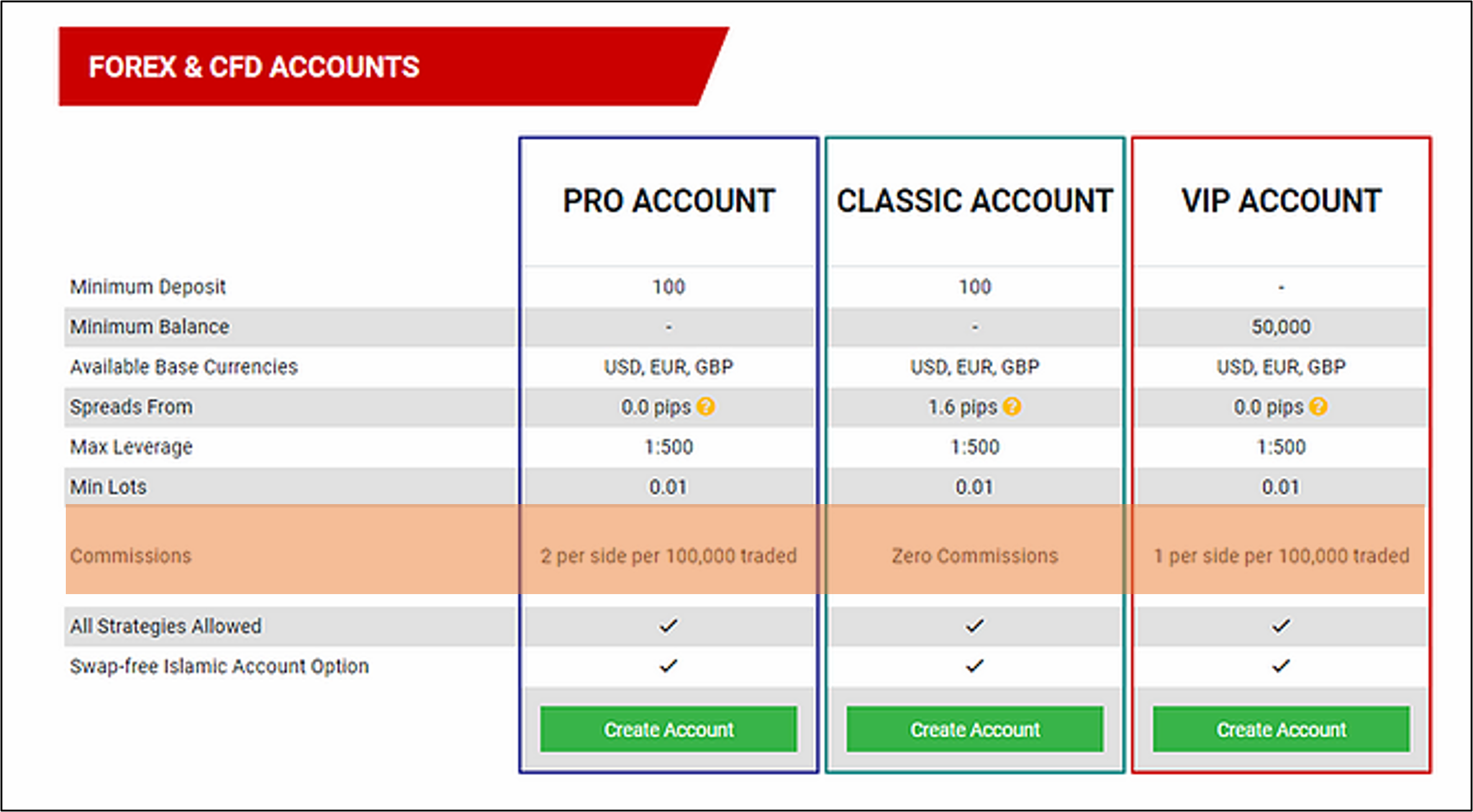Click VIP minimum balance 50,000
Viewport: 1473px width, 812px height.
pyautogui.click(x=1281, y=327)
